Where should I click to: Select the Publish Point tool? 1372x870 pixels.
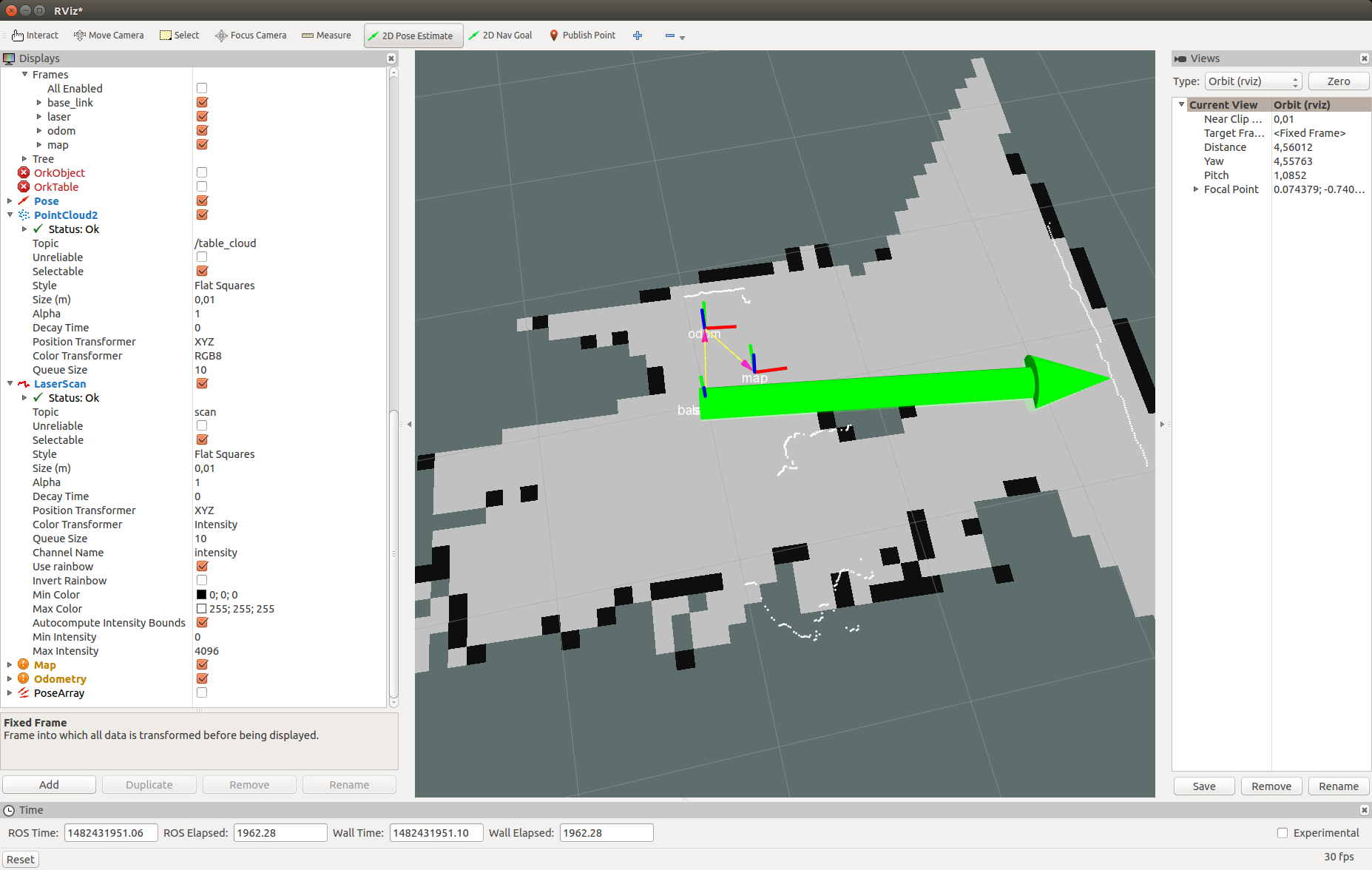point(583,36)
